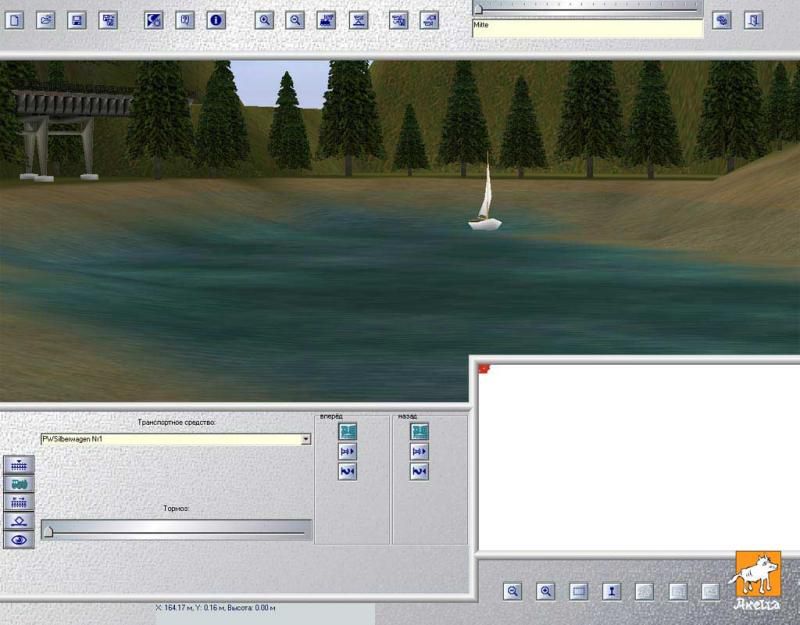The image size is (800, 625).
Task: Zoom out using the top toolbar magnifier
Action: coord(295,20)
